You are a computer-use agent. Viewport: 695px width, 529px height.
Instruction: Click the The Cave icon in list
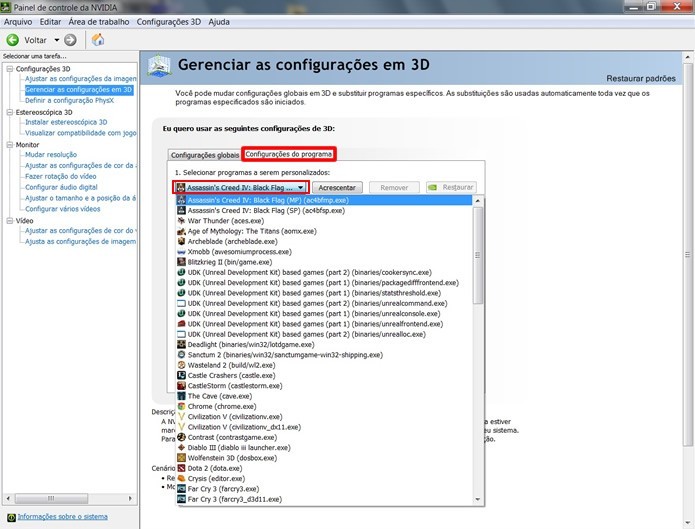click(181, 396)
